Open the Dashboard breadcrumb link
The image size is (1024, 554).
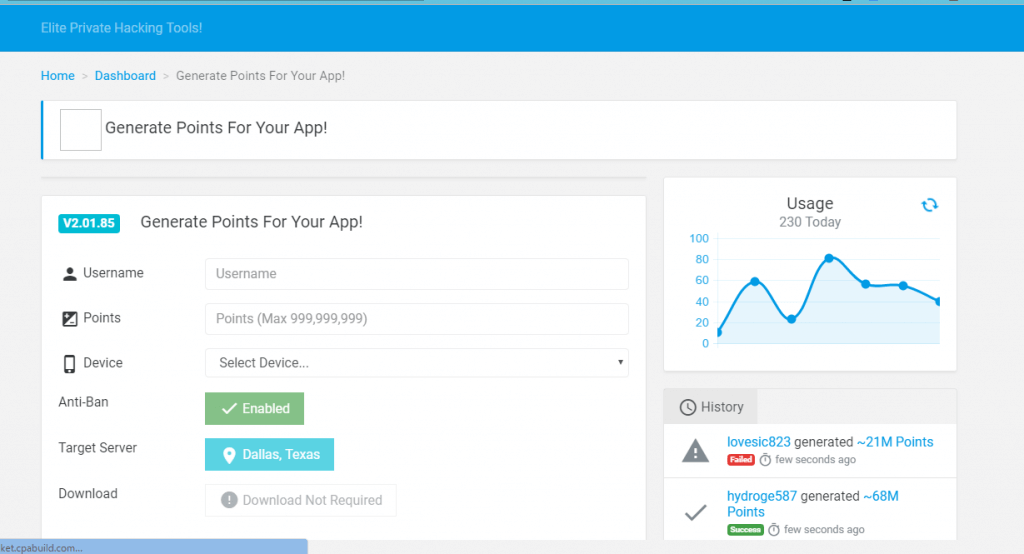point(125,76)
